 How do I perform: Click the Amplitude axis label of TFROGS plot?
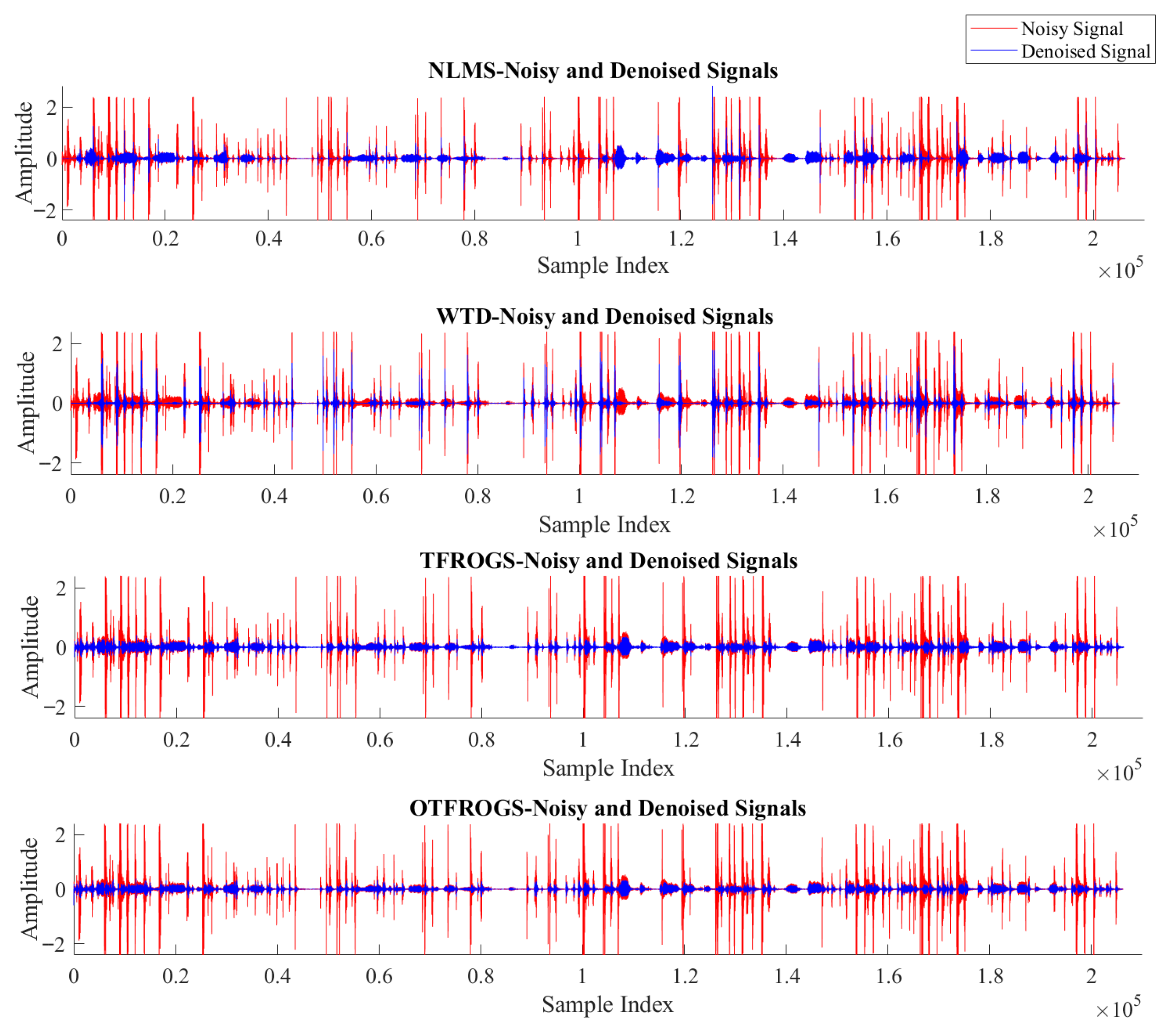coord(30,647)
